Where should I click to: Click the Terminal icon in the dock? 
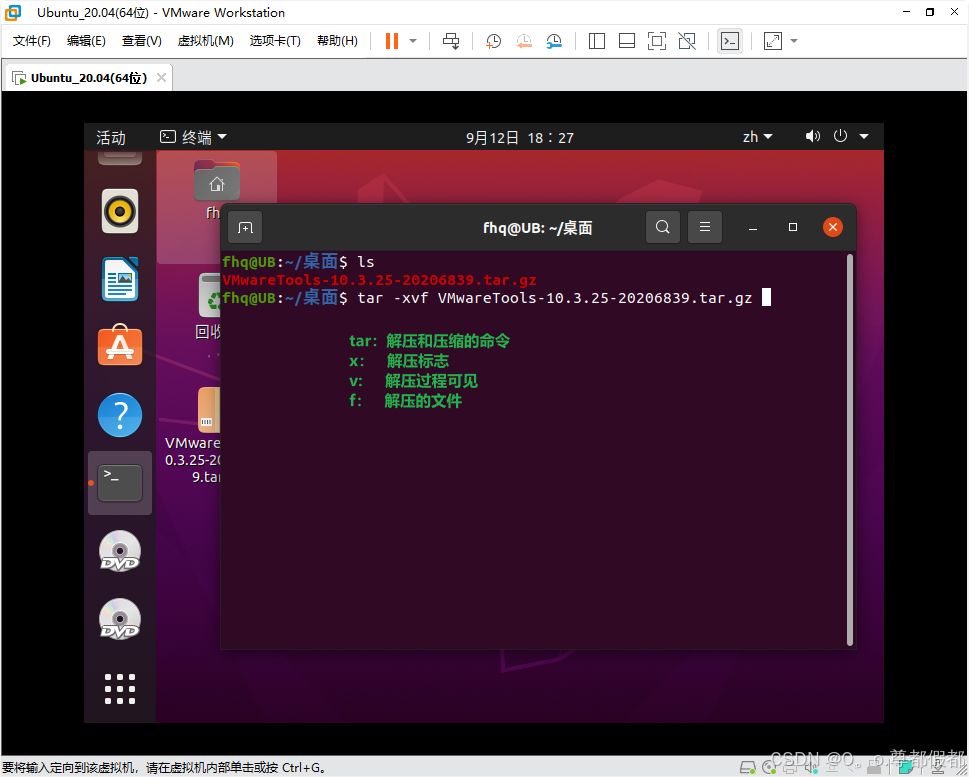120,483
